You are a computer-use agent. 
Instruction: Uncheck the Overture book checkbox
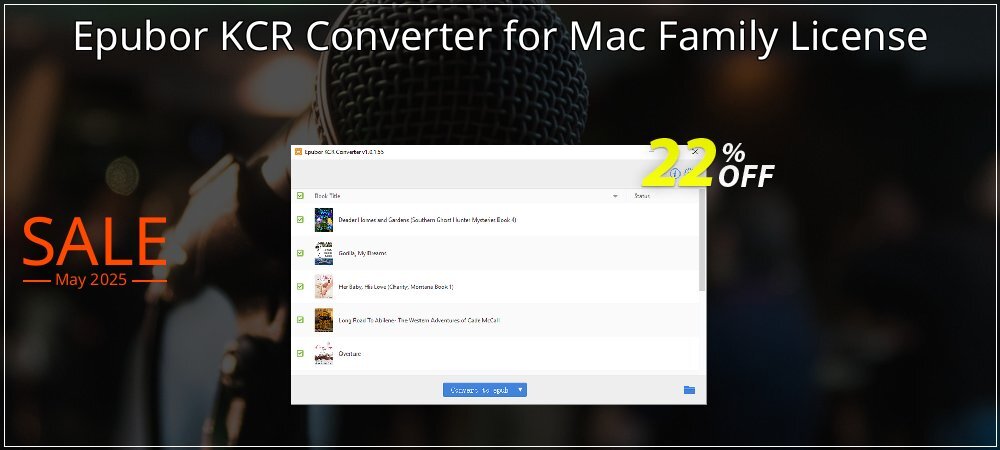tap(300, 354)
